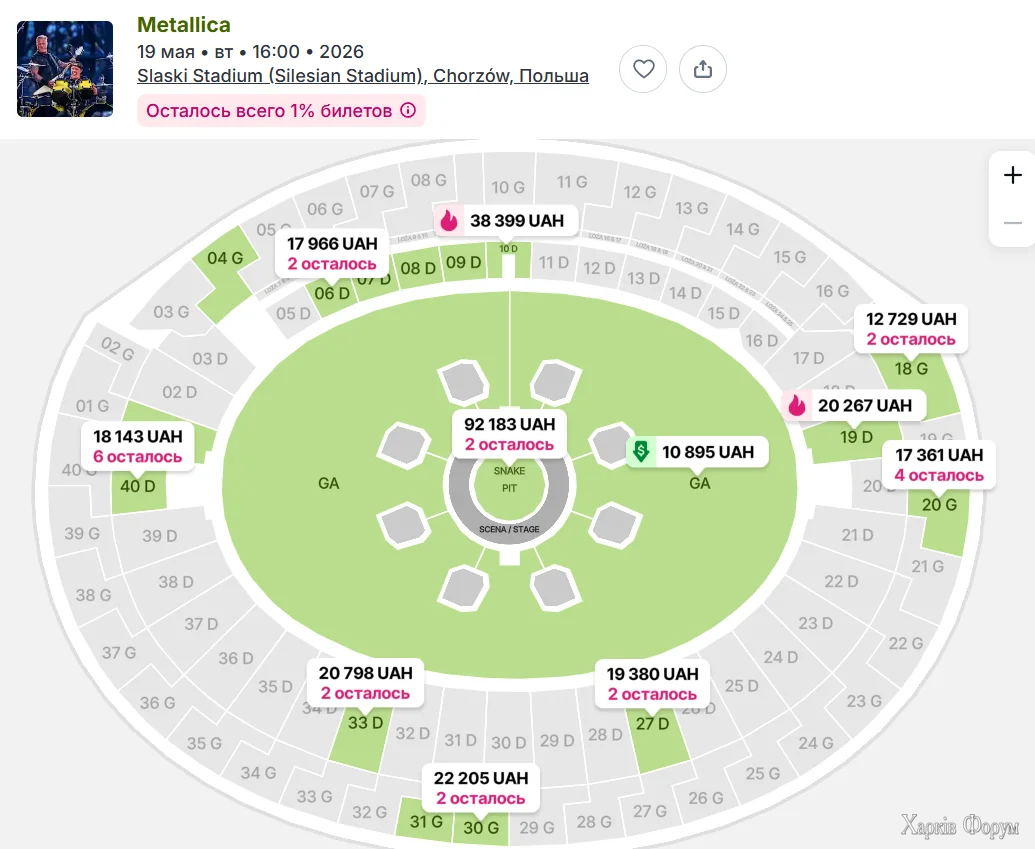
Task: Select the 92 183 UAH Snake Pit price
Action: [x=510, y=433]
